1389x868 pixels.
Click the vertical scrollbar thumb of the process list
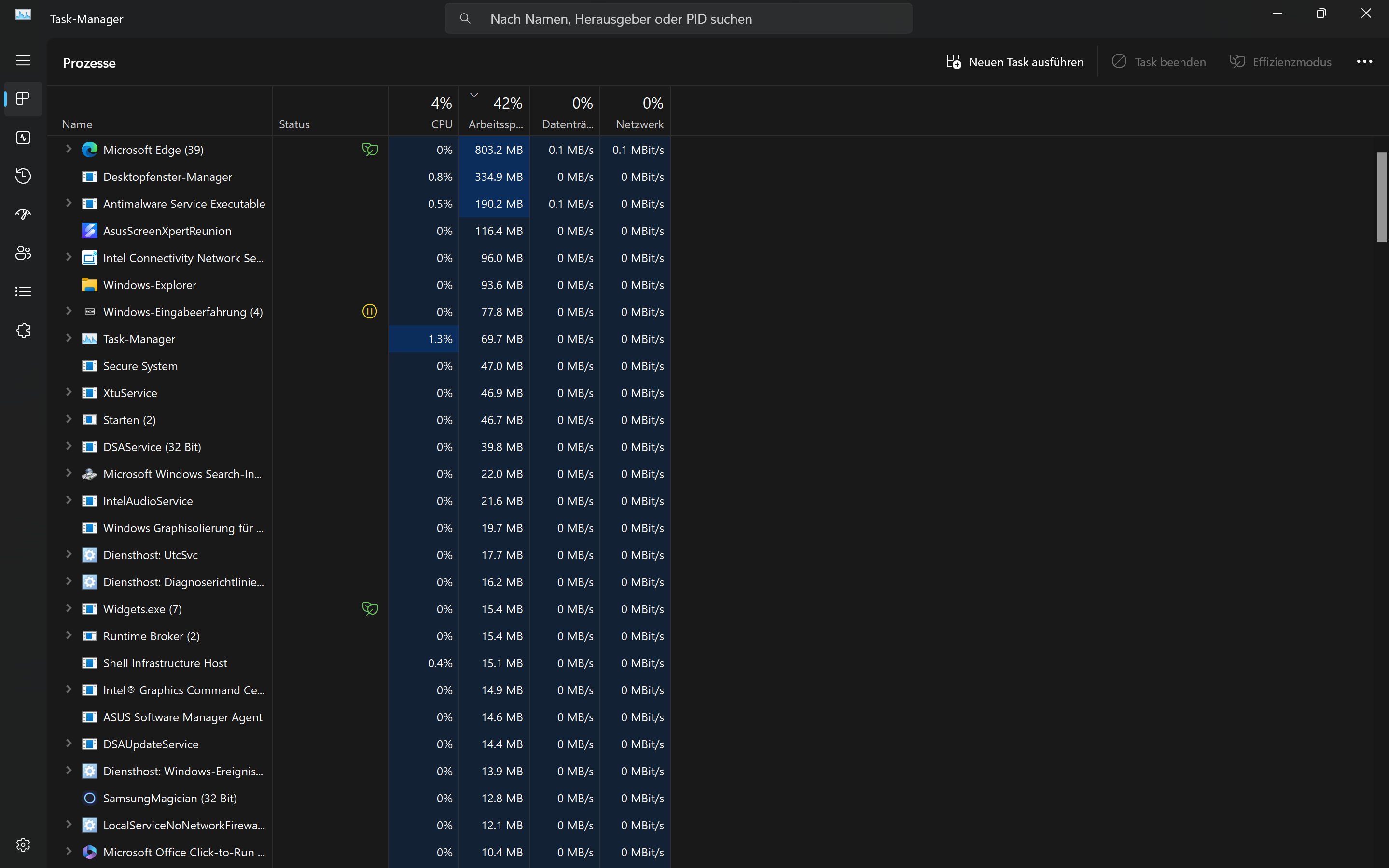point(1382,197)
